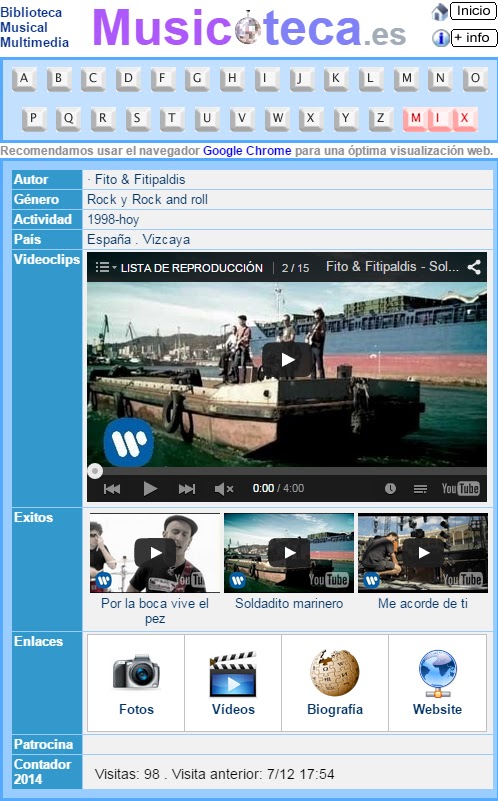This screenshot has width=498, height=801.
Task: Click the video progress bar handle
Action: point(95,471)
